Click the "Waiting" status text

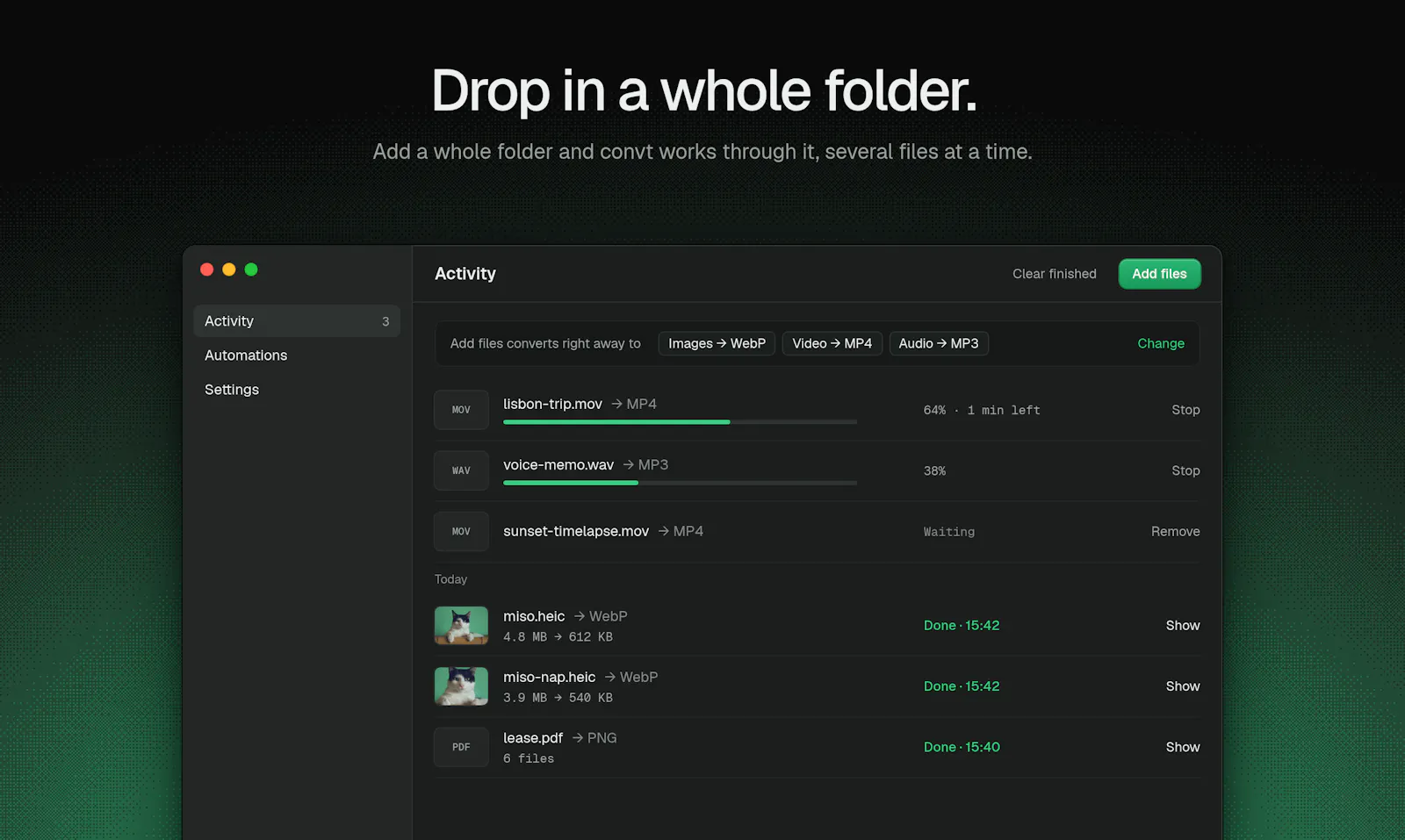click(949, 531)
